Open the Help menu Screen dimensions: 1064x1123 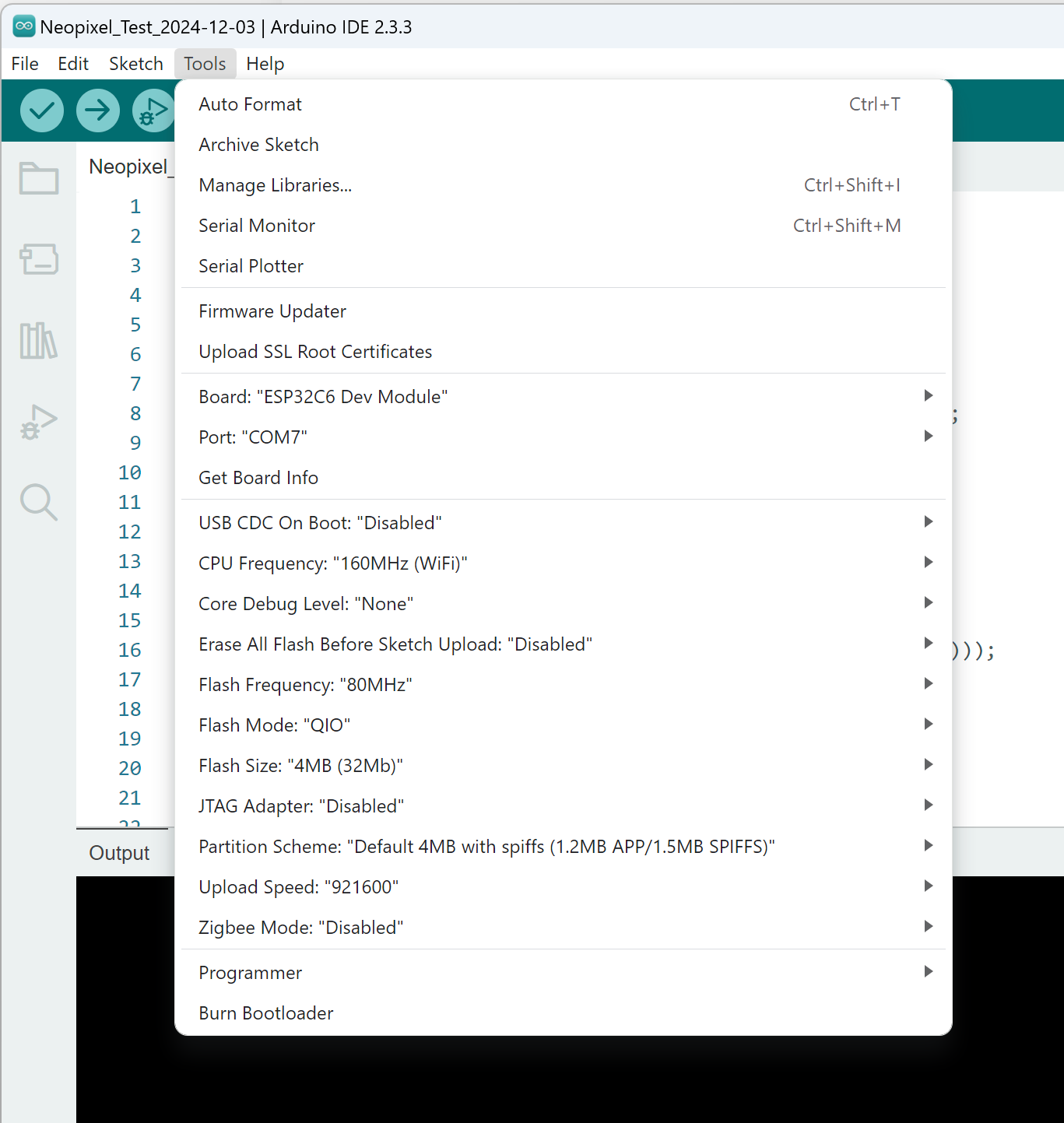(265, 64)
